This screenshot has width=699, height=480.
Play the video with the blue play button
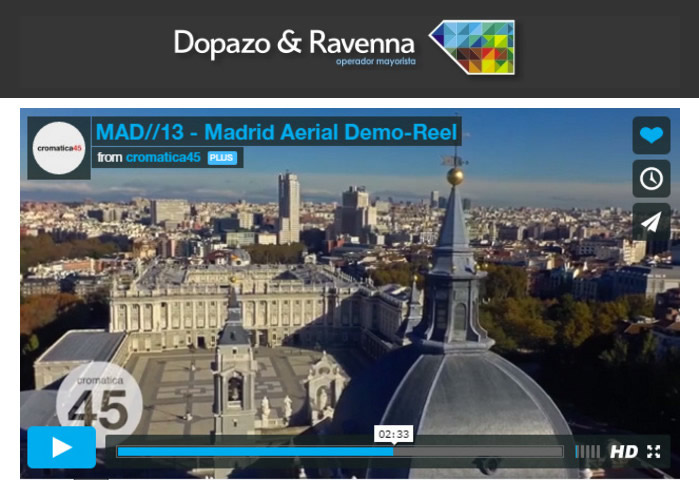click(62, 447)
